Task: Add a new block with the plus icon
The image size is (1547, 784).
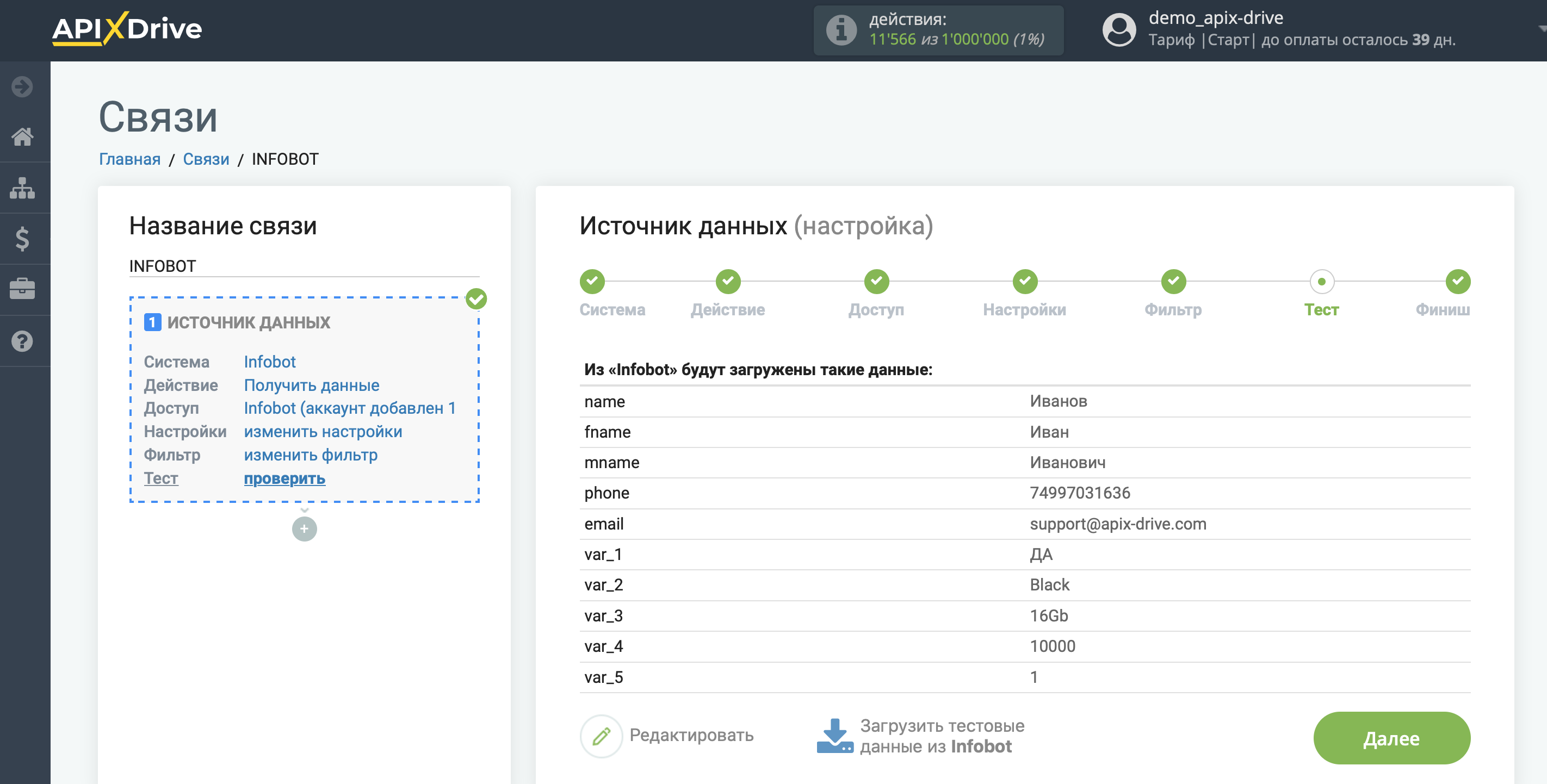Action: coord(305,529)
